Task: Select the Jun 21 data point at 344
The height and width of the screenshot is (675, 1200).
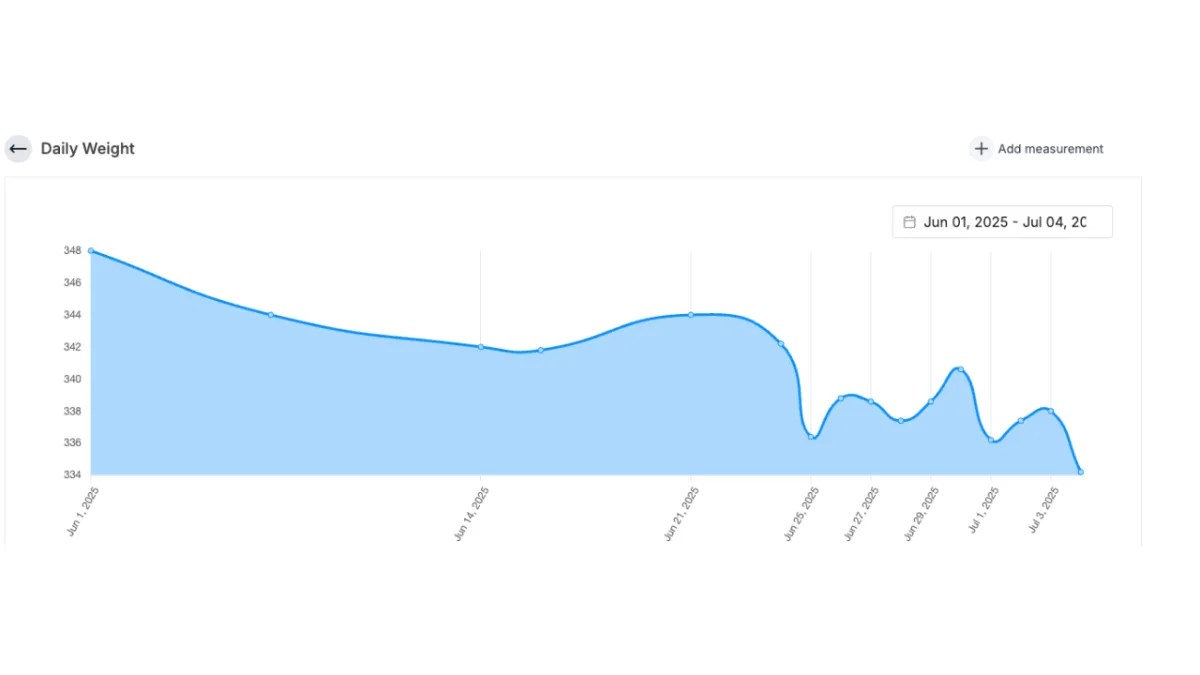Action: coord(691,315)
